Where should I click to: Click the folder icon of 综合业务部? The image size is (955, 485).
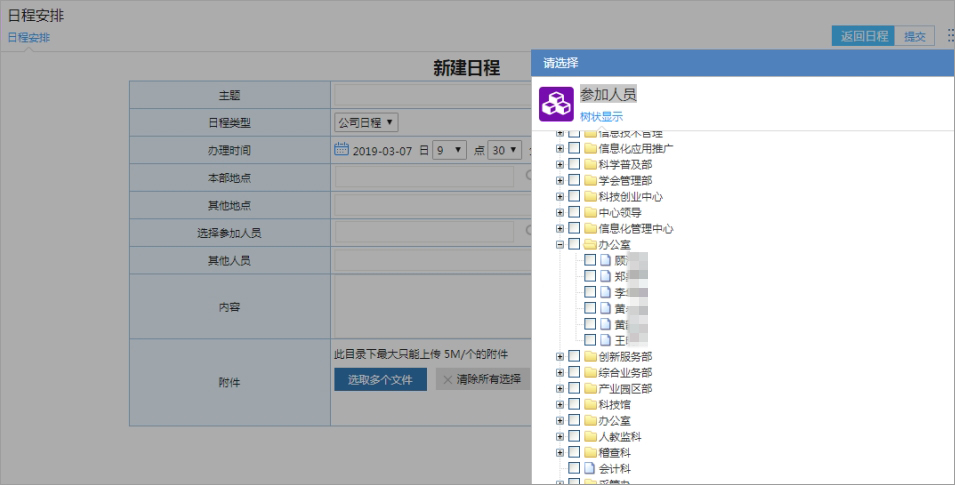coord(590,372)
